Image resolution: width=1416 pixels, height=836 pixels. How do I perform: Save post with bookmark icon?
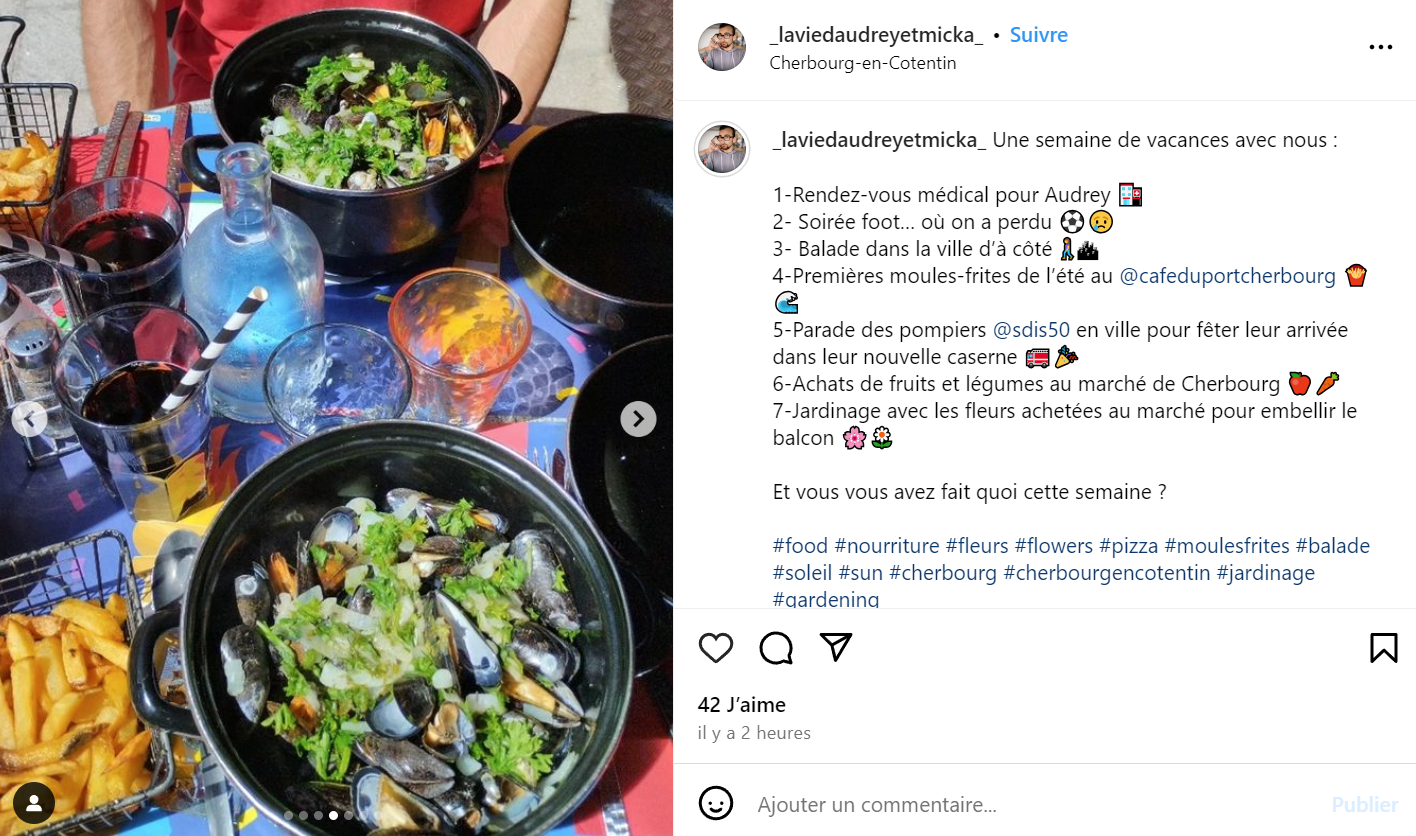[x=1383, y=648]
